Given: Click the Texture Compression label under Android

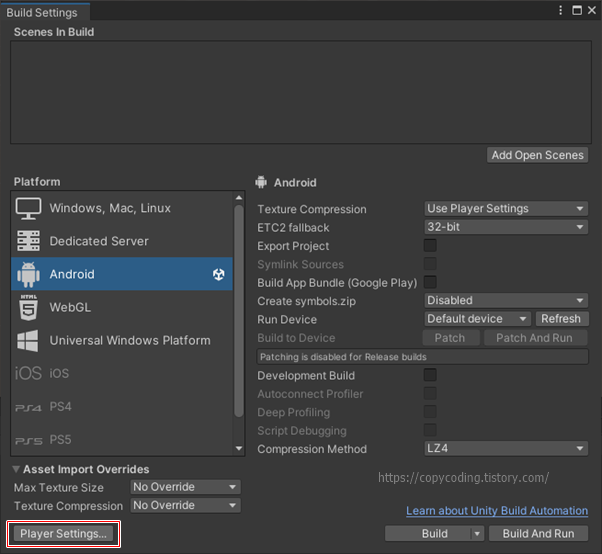Looking at the screenshot, I should click(312, 209).
